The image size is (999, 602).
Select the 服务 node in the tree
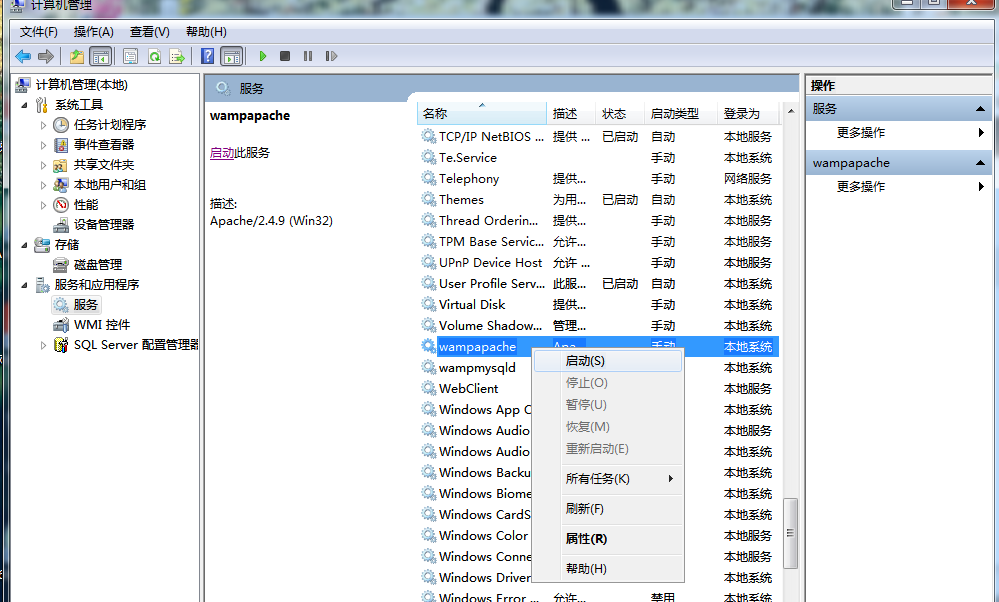[85, 305]
